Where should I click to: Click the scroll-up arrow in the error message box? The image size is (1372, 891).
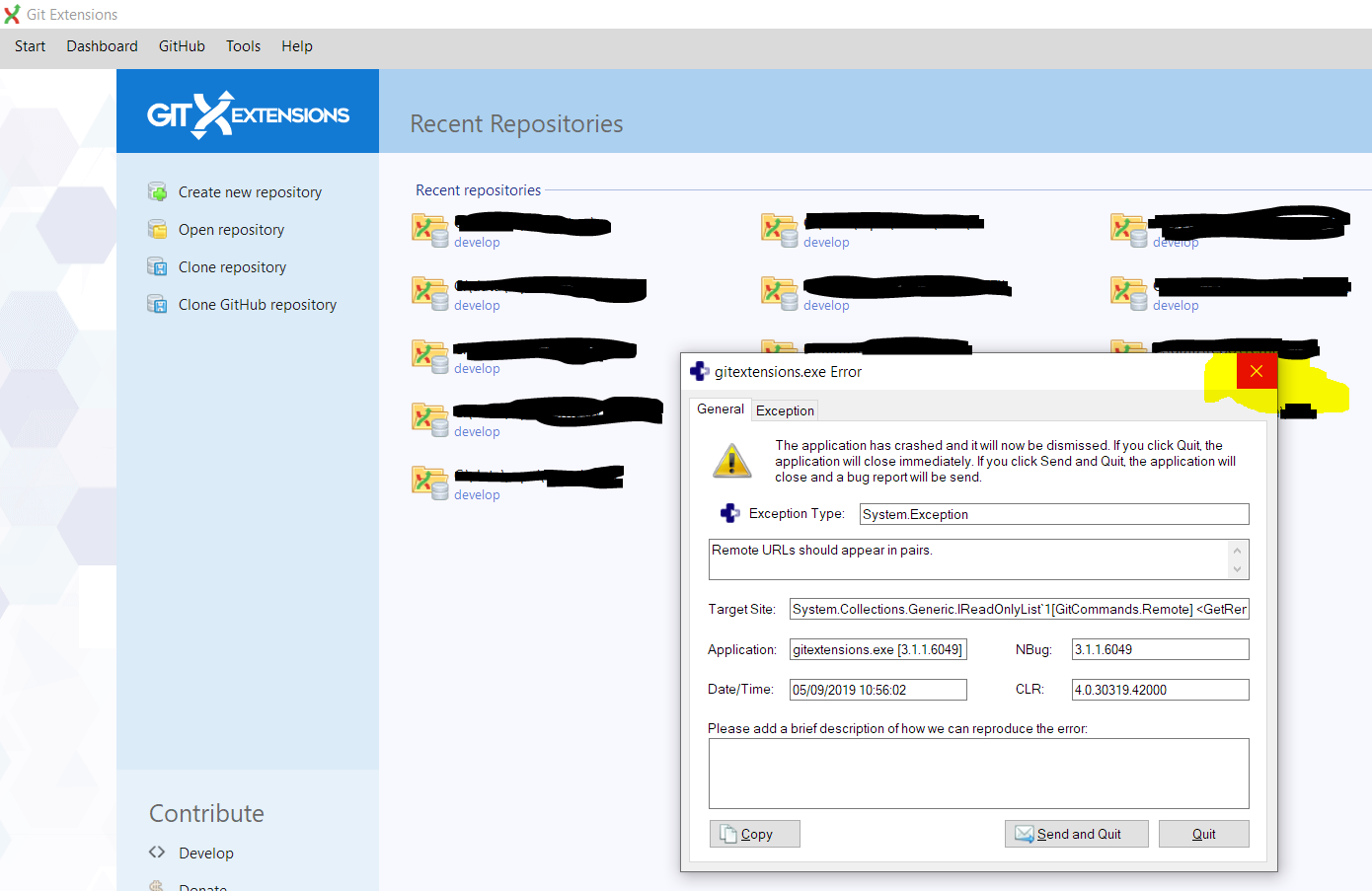(x=1238, y=549)
